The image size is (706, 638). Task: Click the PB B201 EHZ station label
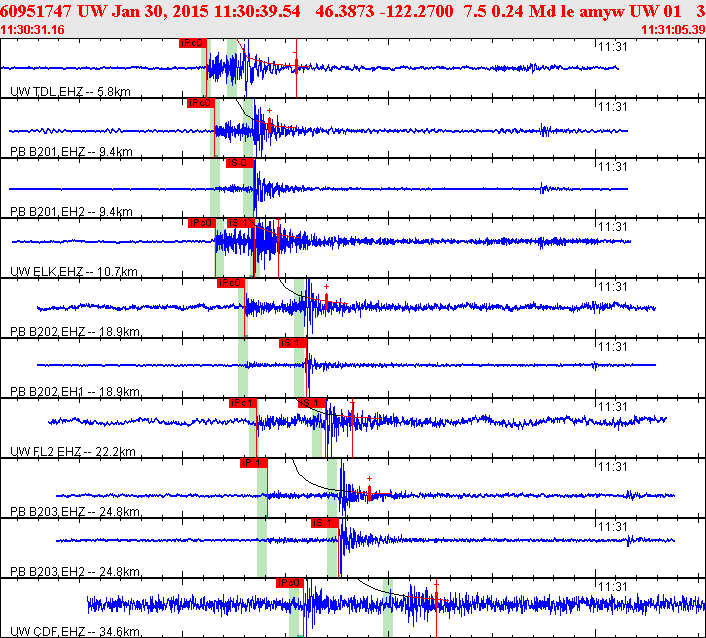click(71, 151)
